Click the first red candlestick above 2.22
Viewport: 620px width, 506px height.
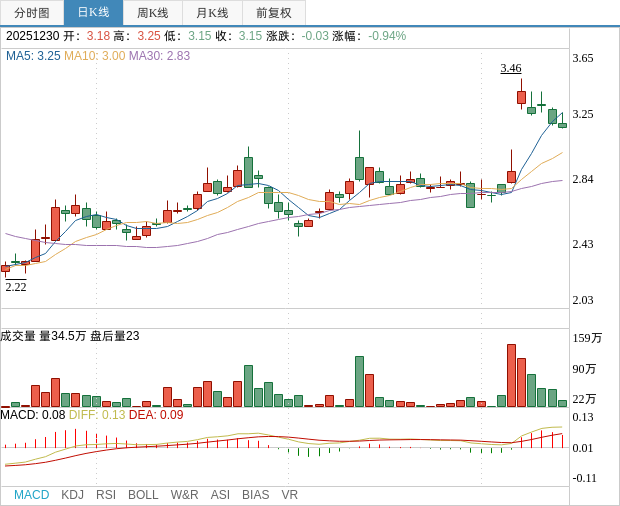[6, 268]
